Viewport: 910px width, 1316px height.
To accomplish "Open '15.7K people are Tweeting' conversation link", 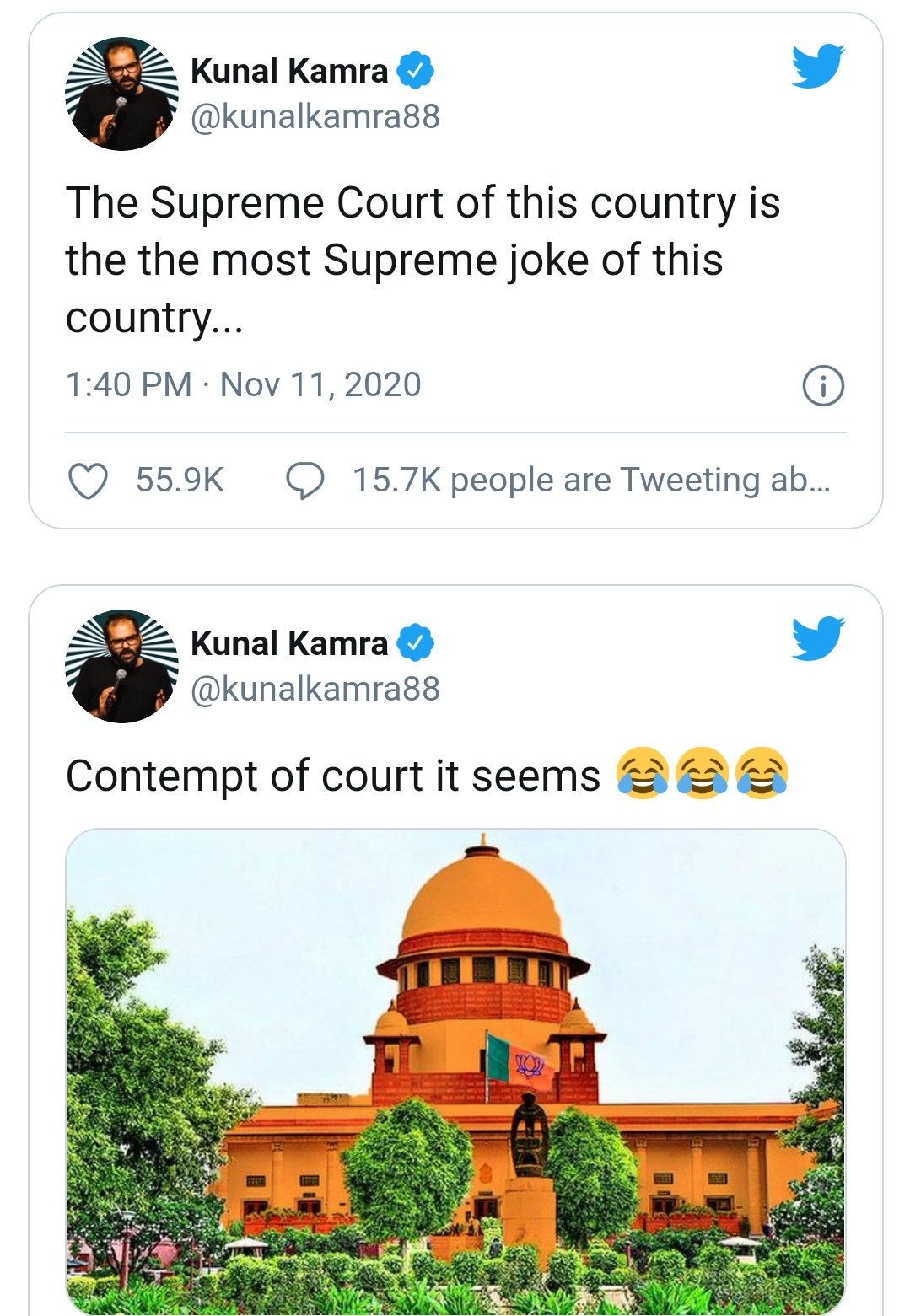I will (x=590, y=481).
